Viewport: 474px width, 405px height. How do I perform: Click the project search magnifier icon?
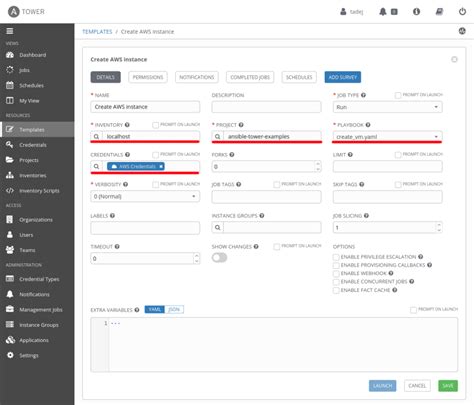pyautogui.click(x=218, y=136)
